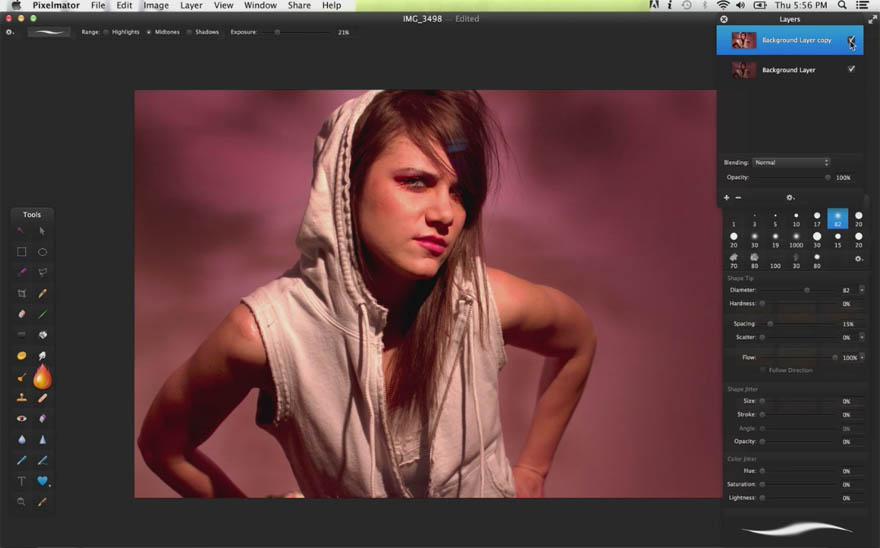Viewport: 880px width, 548px height.
Task: Open brush collection gear menu below presets
Action: [x=858, y=259]
